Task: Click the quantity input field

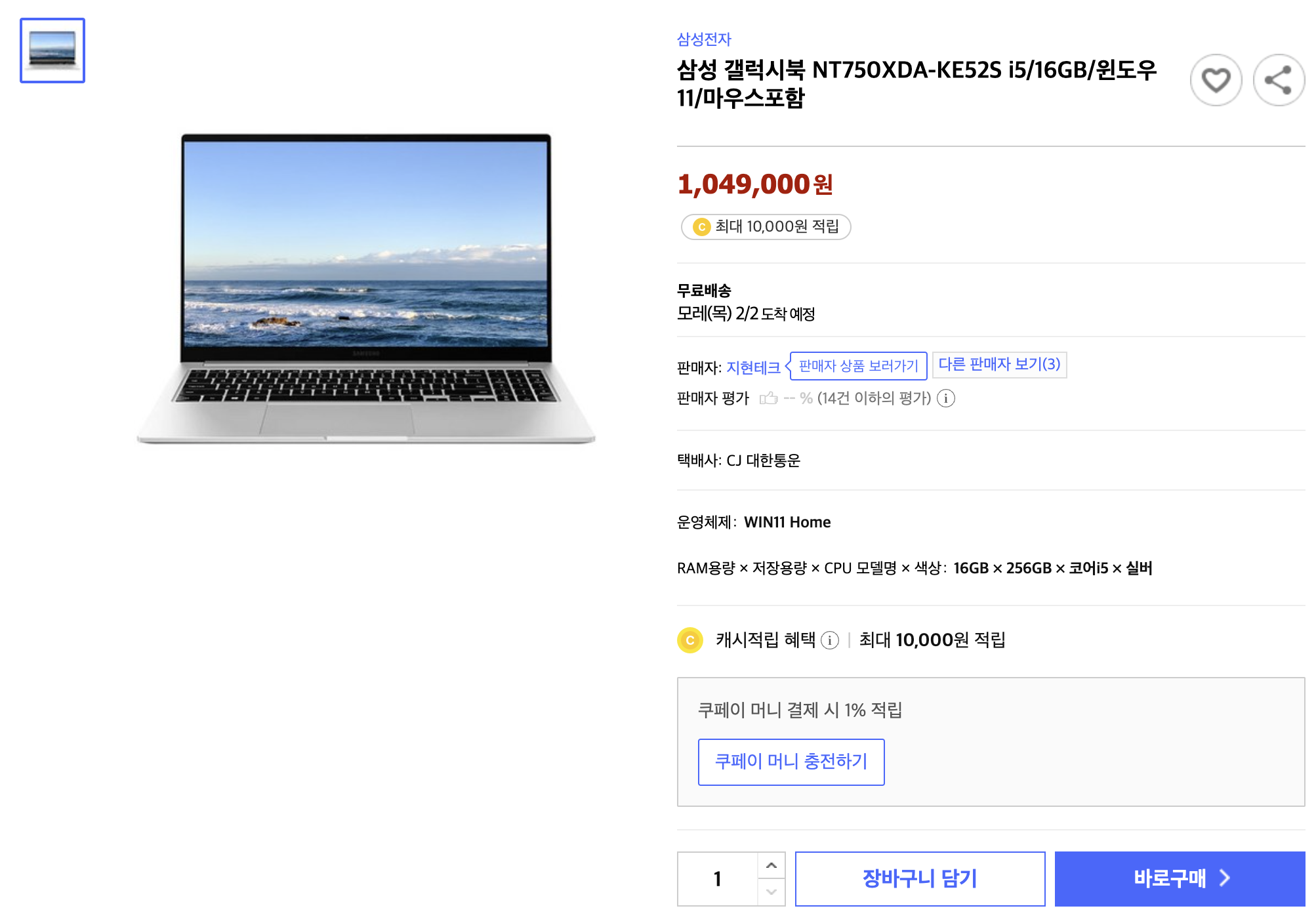Action: click(x=718, y=879)
